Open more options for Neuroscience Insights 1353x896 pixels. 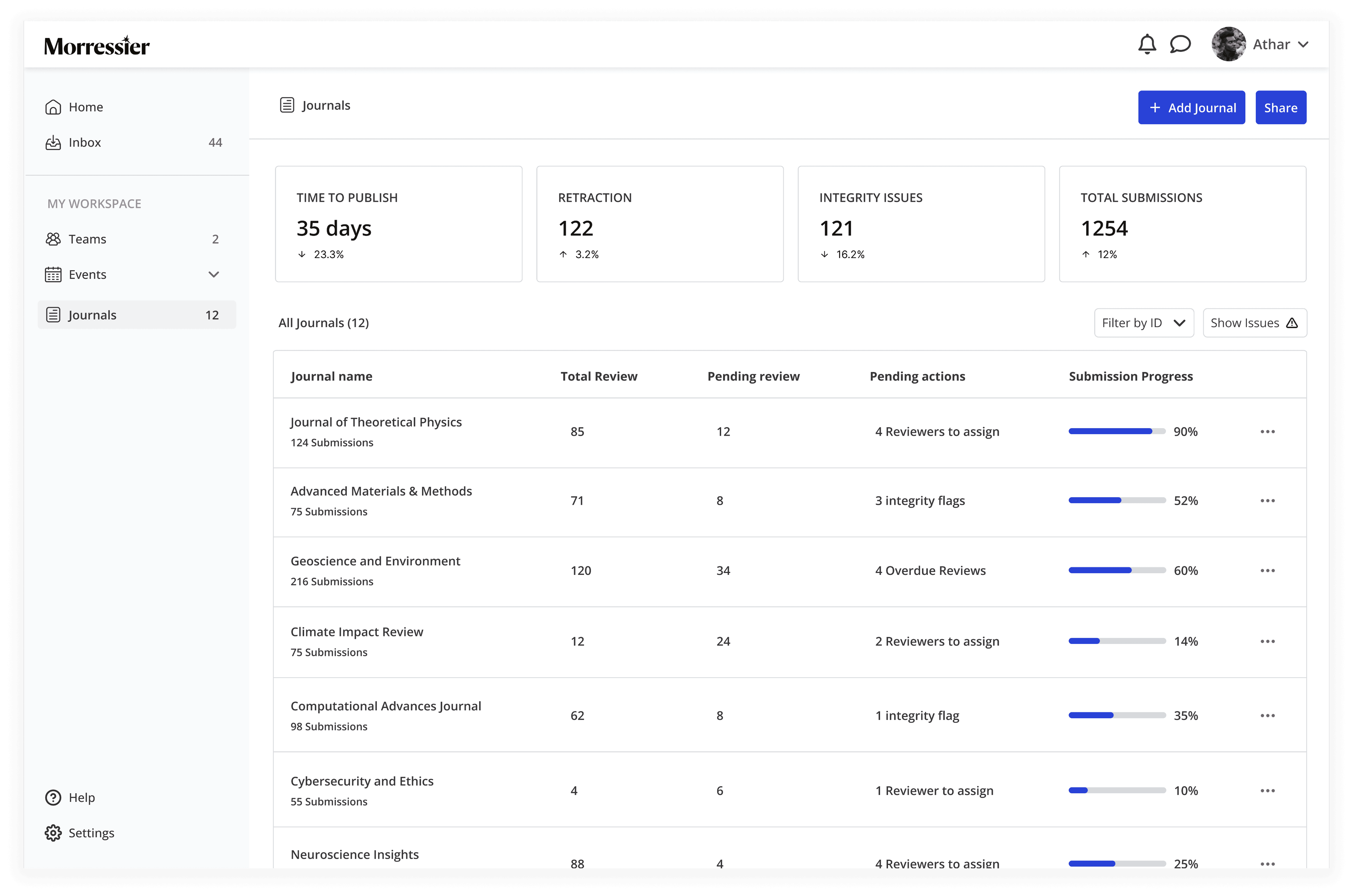pos(1267,863)
